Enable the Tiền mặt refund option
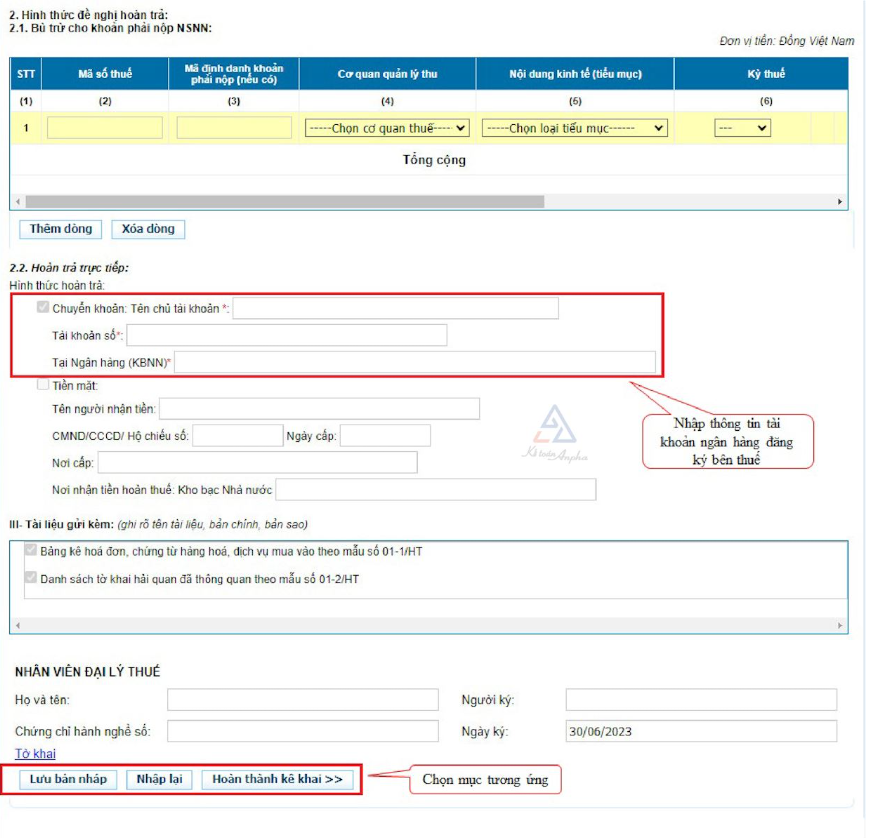 [x=43, y=385]
